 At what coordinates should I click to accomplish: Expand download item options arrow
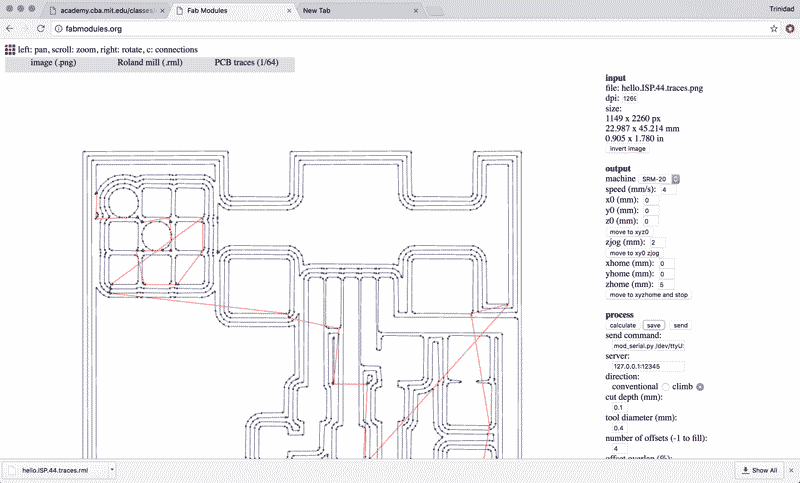pos(112,469)
